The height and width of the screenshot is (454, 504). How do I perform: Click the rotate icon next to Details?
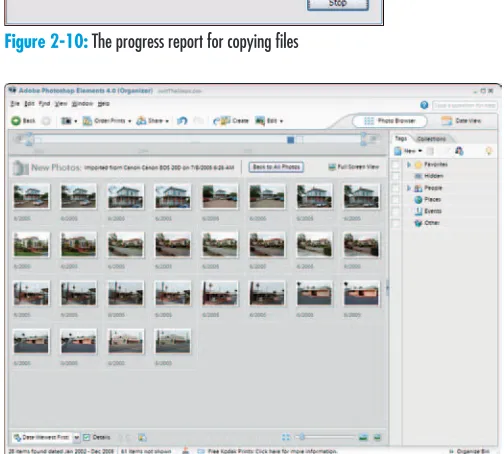pyautogui.click(x=142, y=437)
